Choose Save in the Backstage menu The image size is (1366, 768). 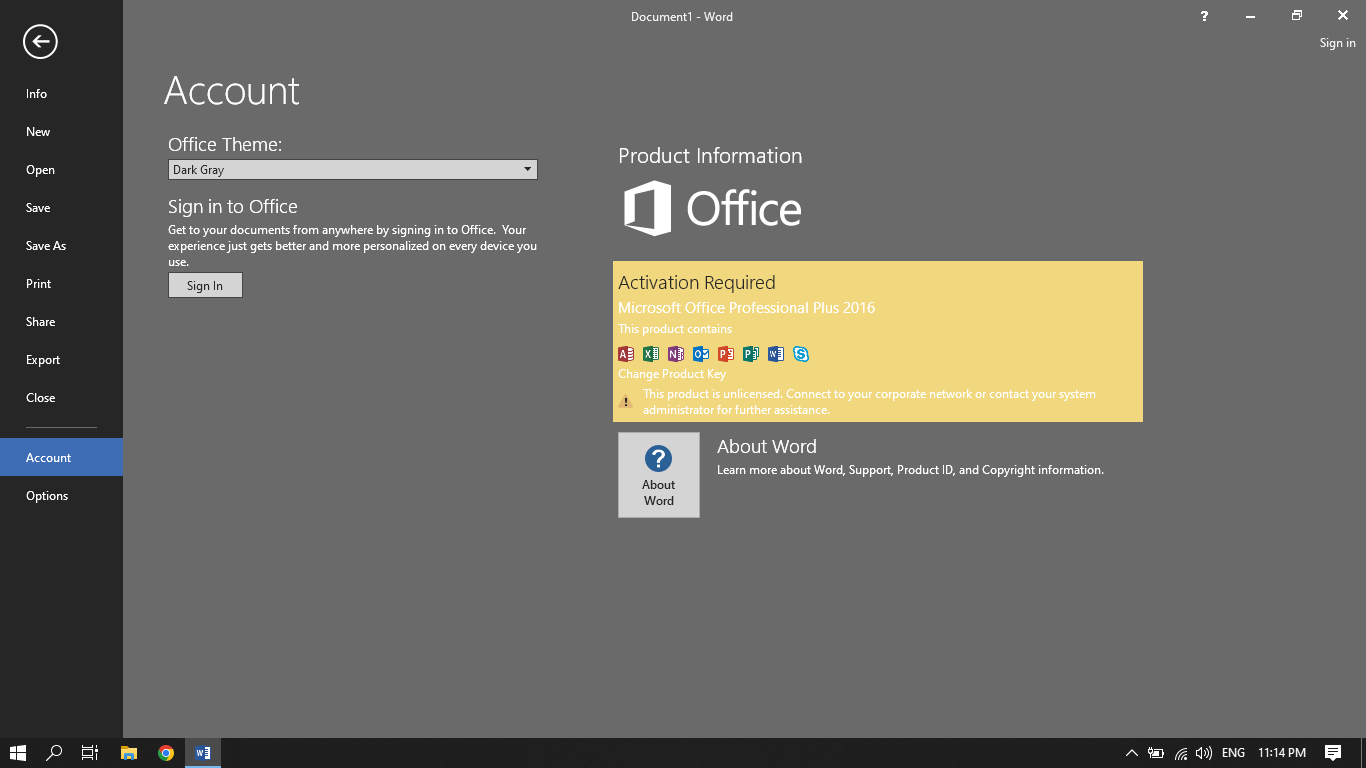(61, 208)
